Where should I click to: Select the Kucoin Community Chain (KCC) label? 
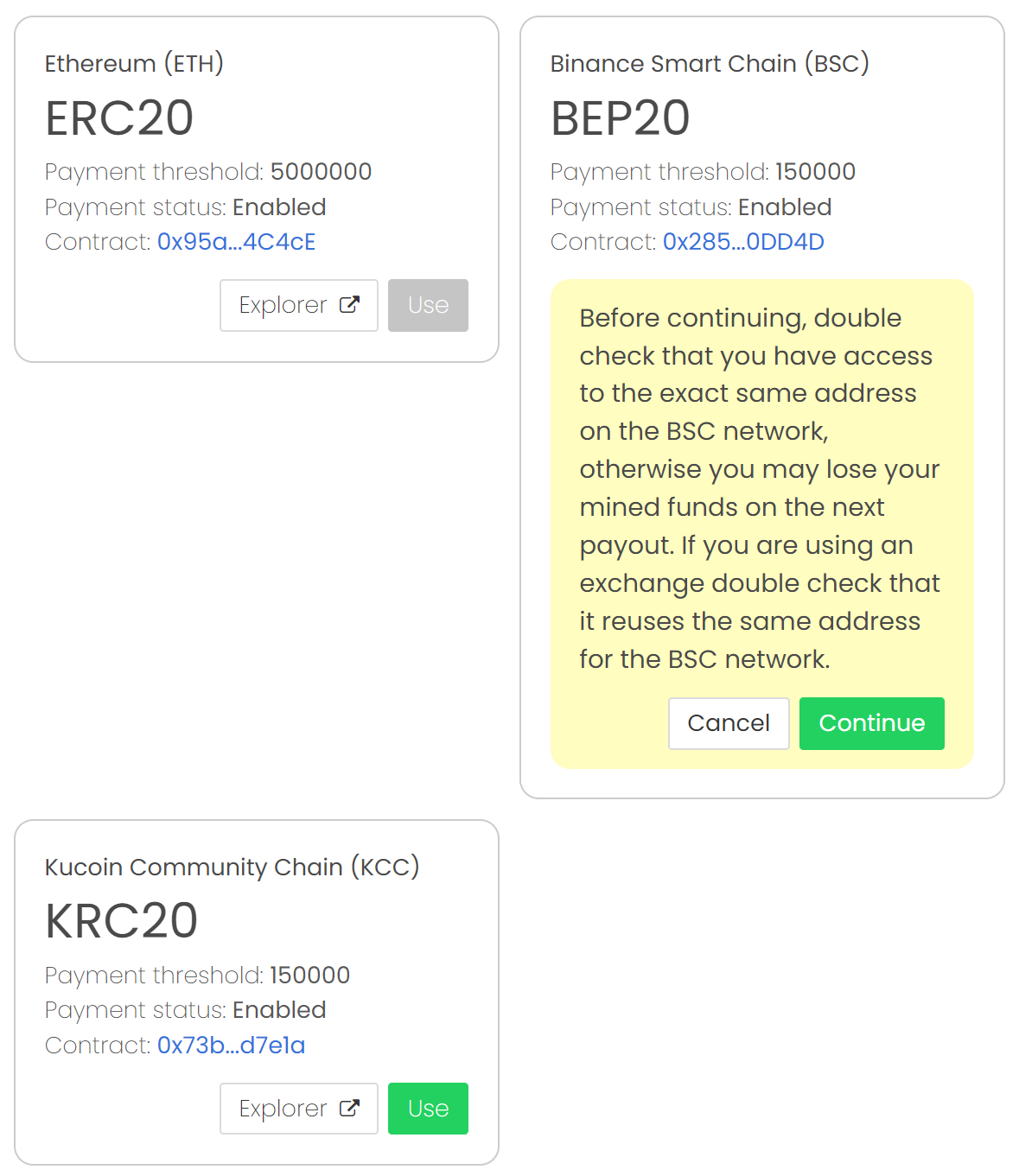(232, 867)
